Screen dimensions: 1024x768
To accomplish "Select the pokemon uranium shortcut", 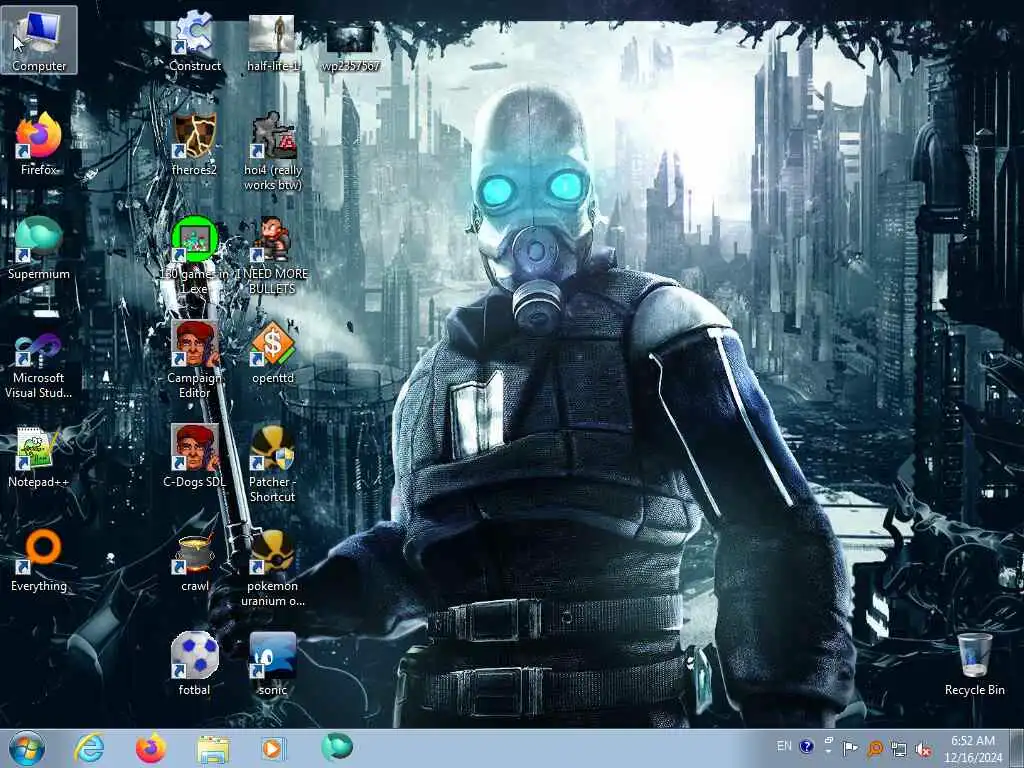I will tap(272, 568).
